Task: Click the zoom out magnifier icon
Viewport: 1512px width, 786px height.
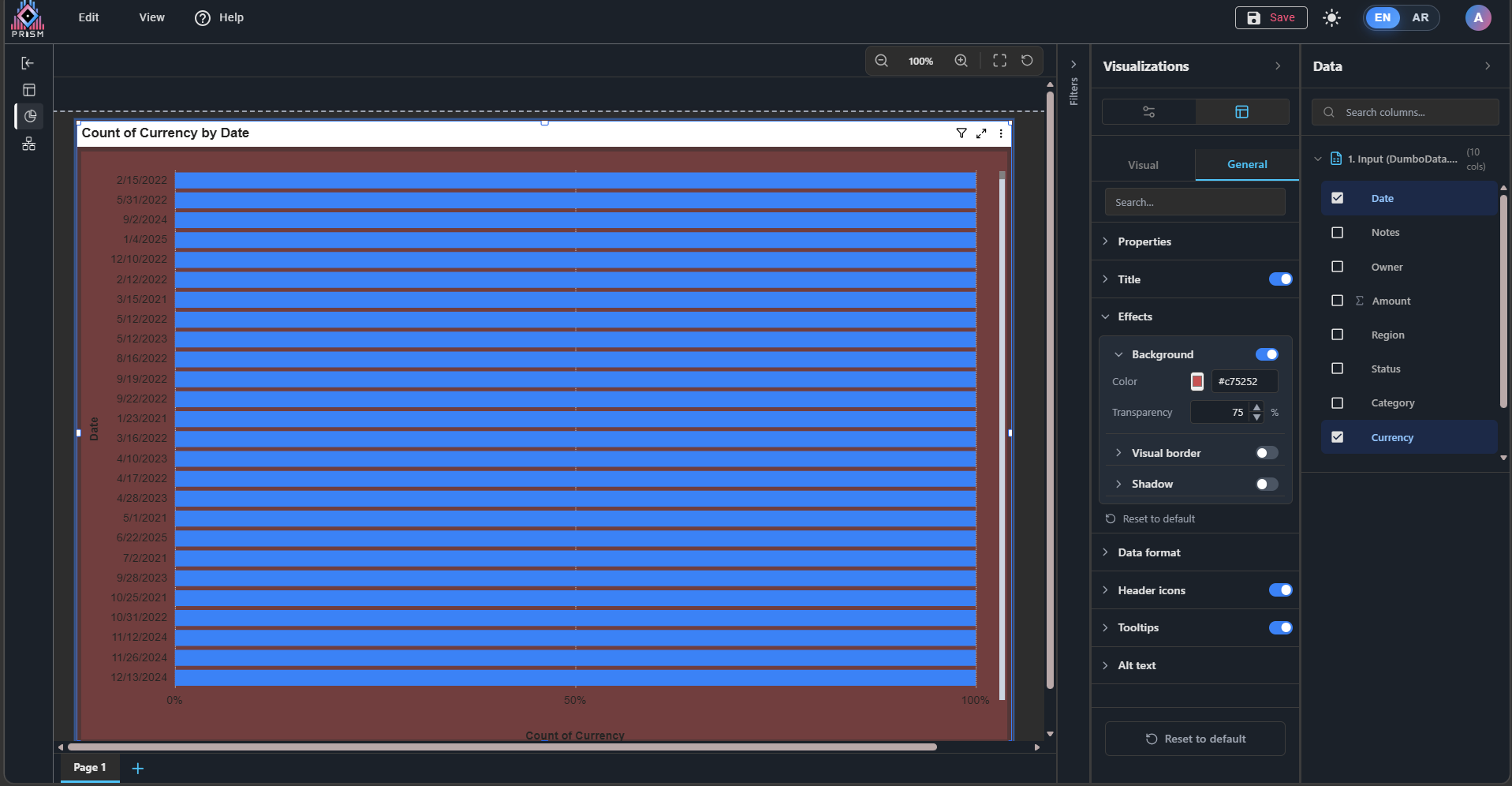Action: (x=881, y=61)
